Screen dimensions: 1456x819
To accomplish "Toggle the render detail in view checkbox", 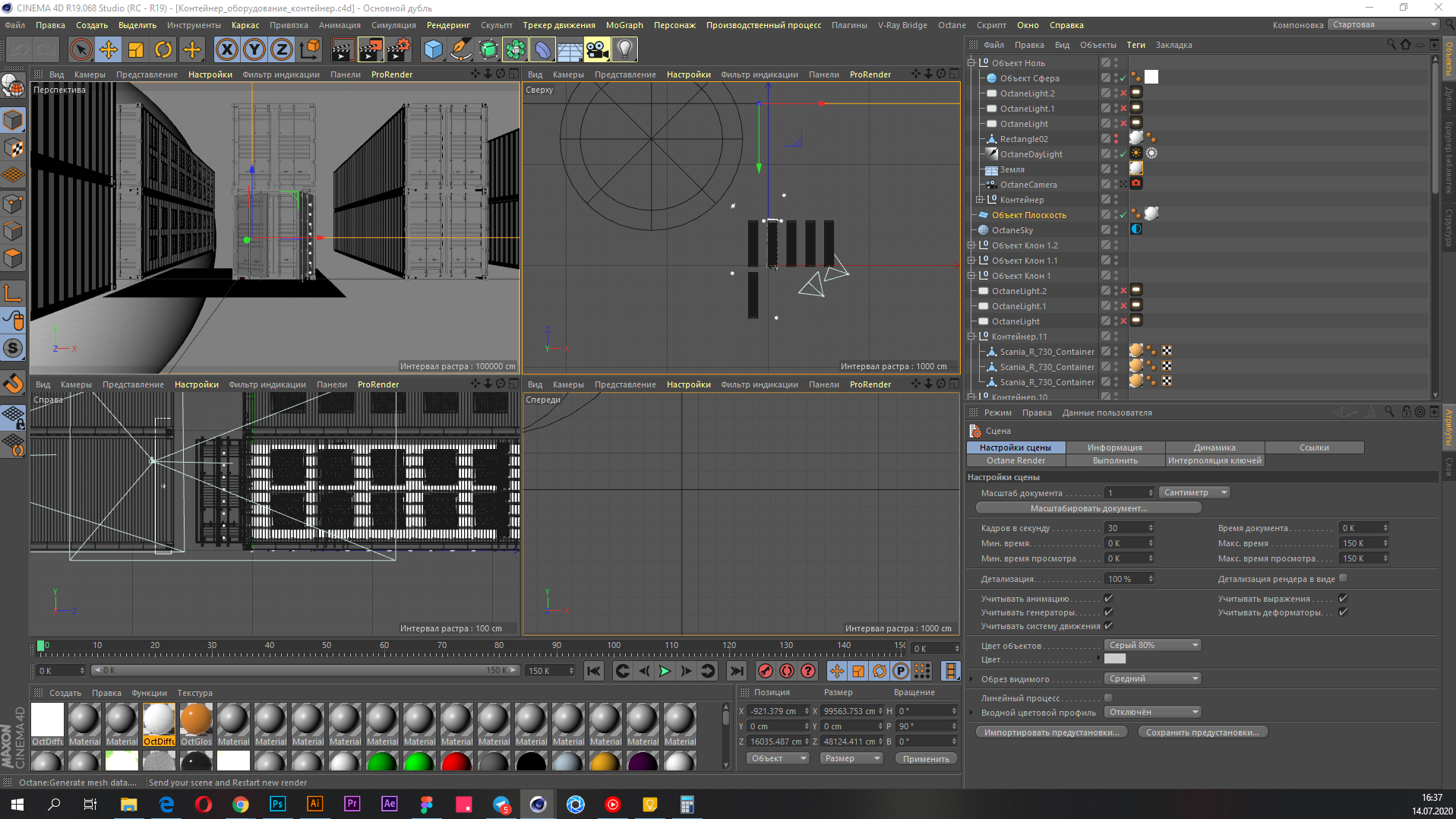I will (1343, 578).
